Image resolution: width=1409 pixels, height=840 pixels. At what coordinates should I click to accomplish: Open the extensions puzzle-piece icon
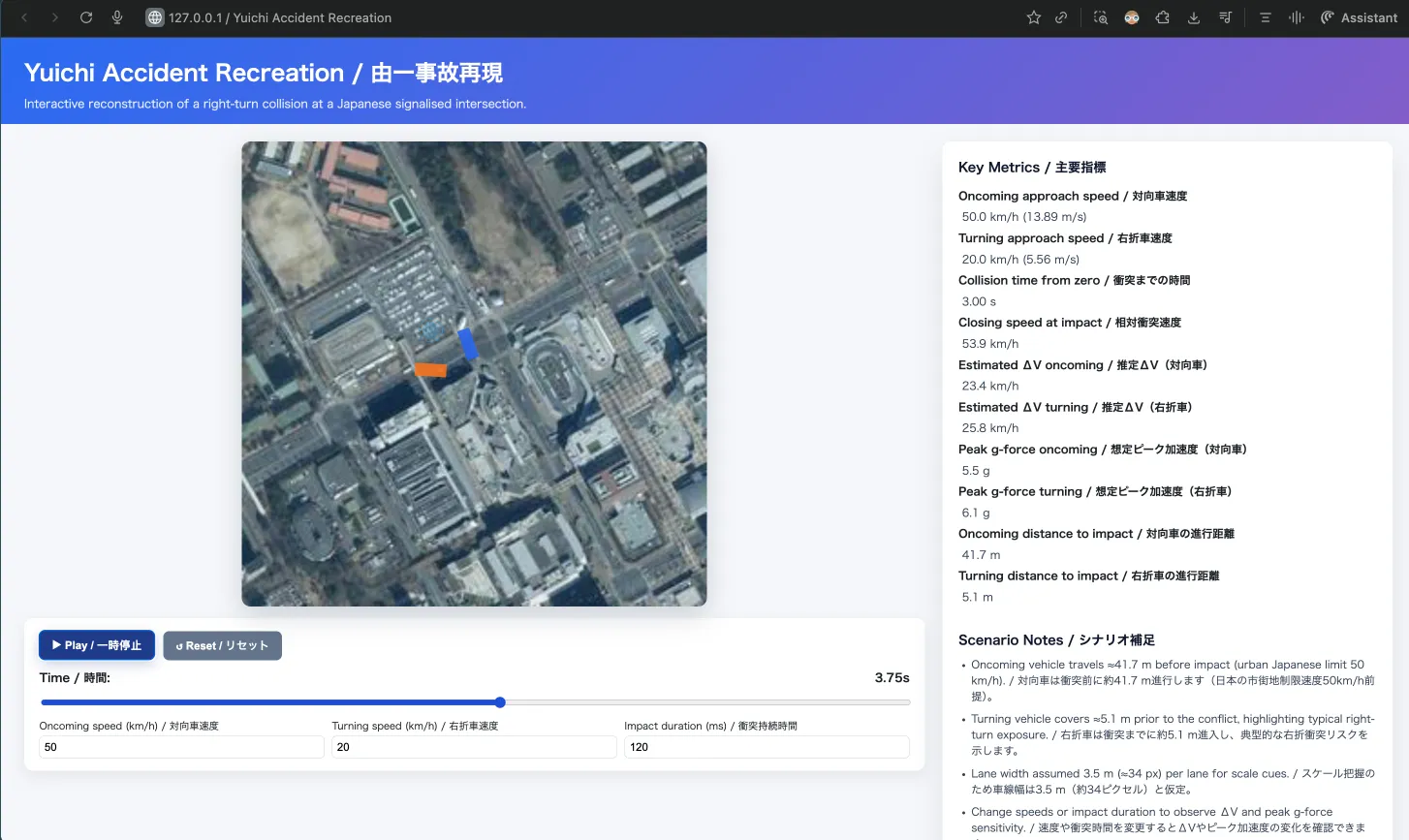point(1162,17)
